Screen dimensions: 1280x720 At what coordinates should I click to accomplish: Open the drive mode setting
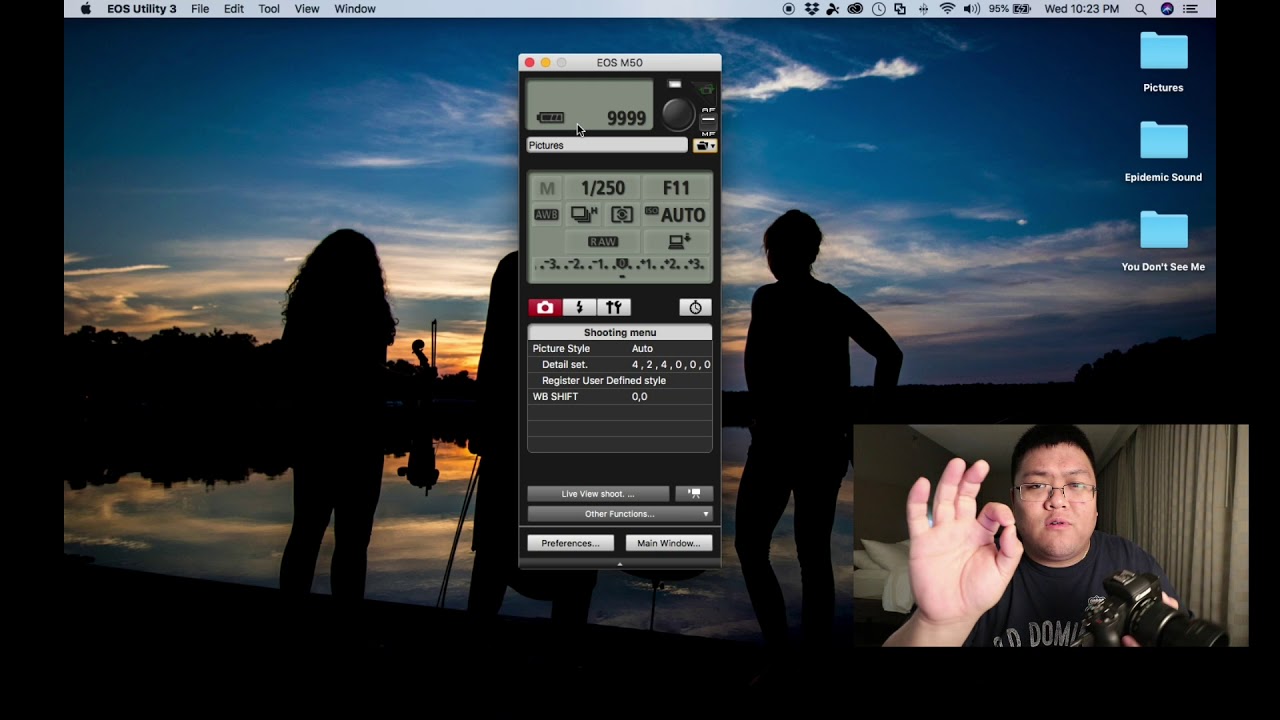click(584, 215)
